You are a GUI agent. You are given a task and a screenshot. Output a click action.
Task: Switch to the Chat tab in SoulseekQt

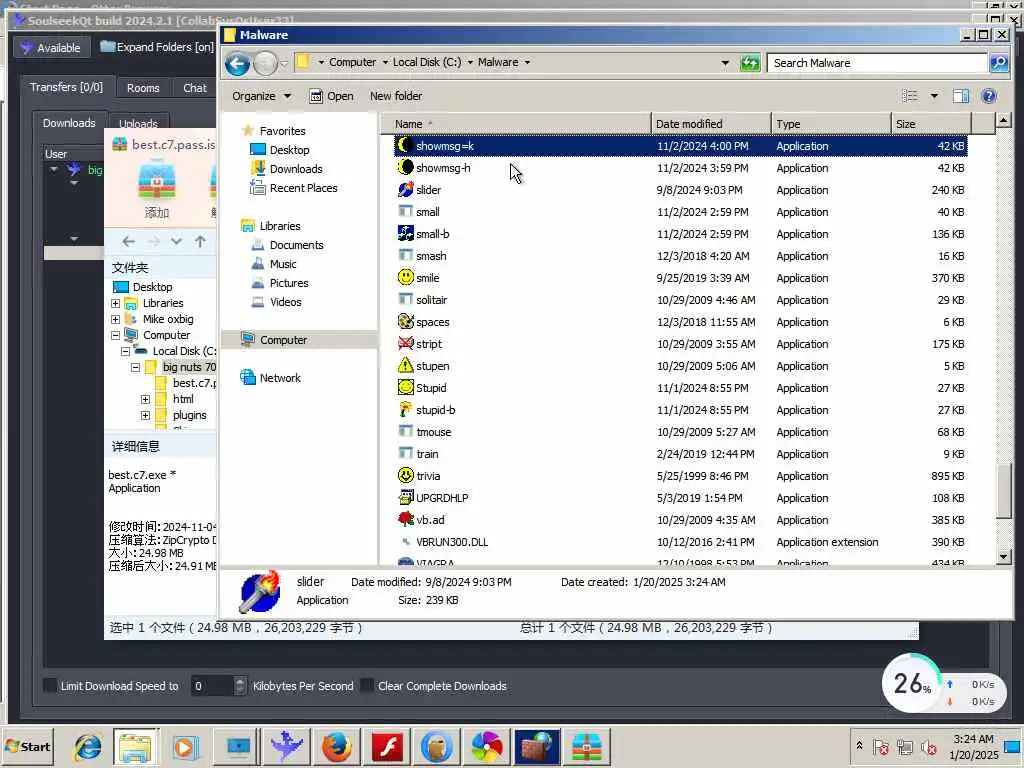click(195, 88)
